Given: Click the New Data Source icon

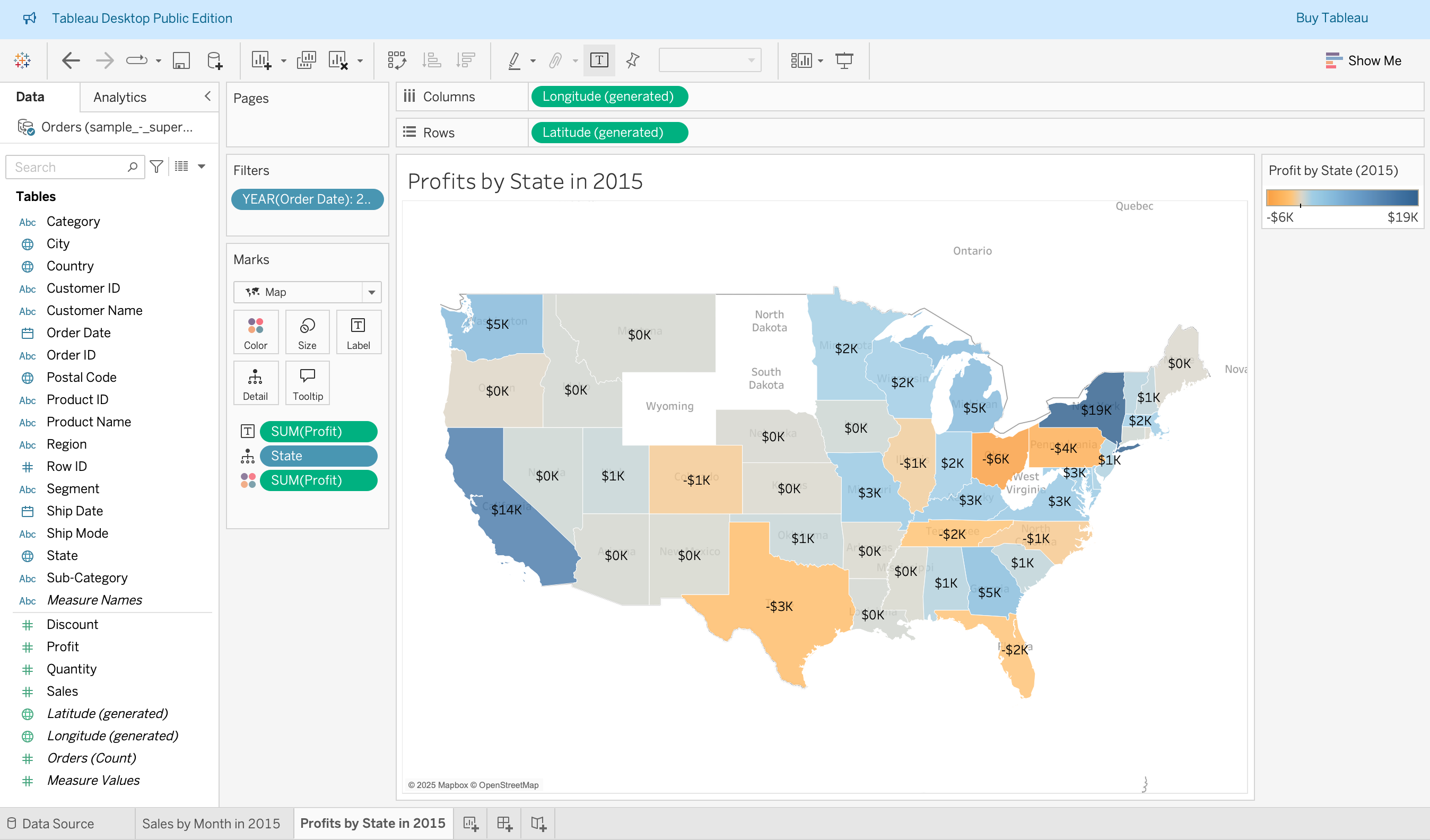Looking at the screenshot, I should [214, 60].
